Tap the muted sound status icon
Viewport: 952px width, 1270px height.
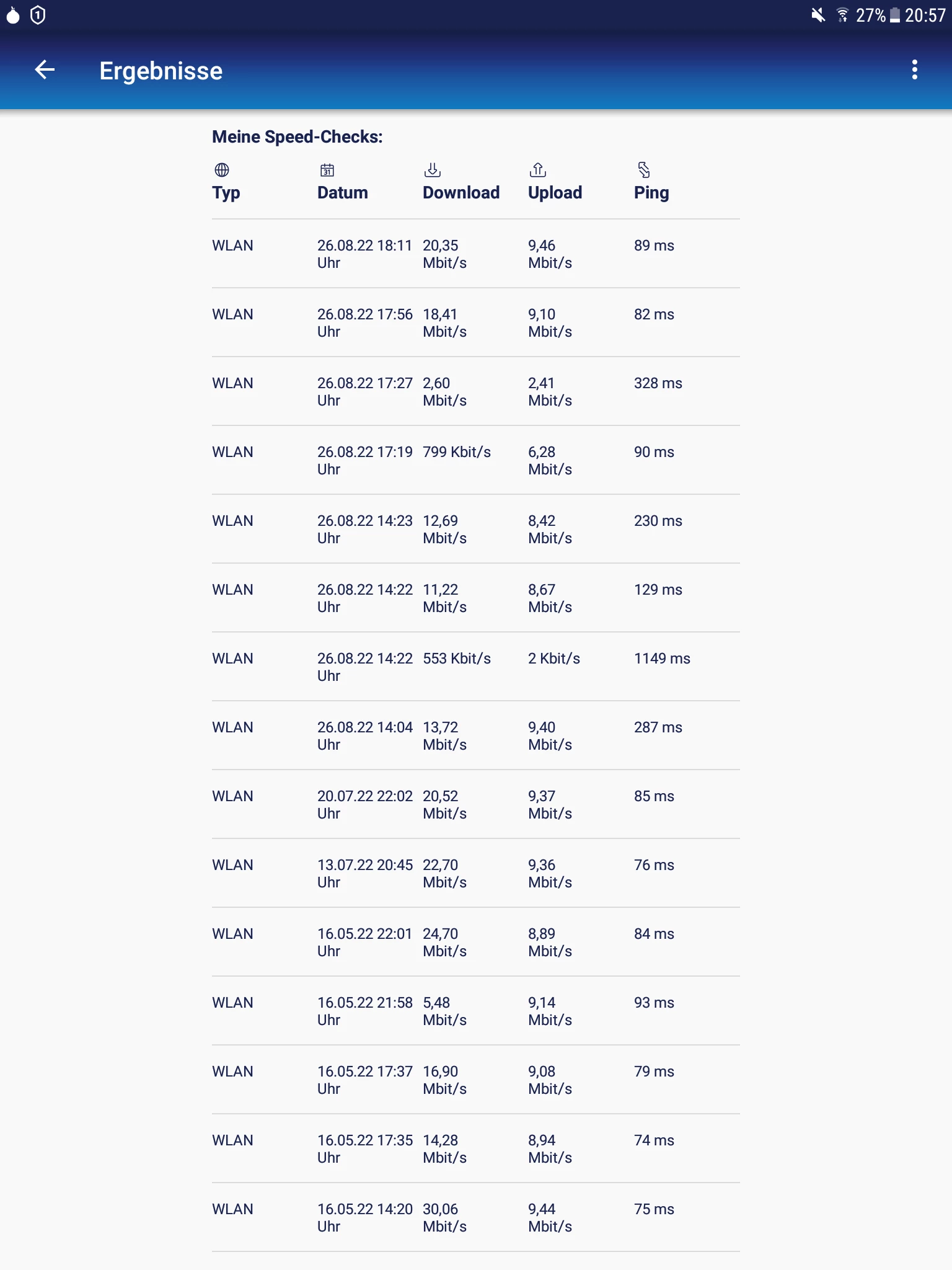coord(818,15)
